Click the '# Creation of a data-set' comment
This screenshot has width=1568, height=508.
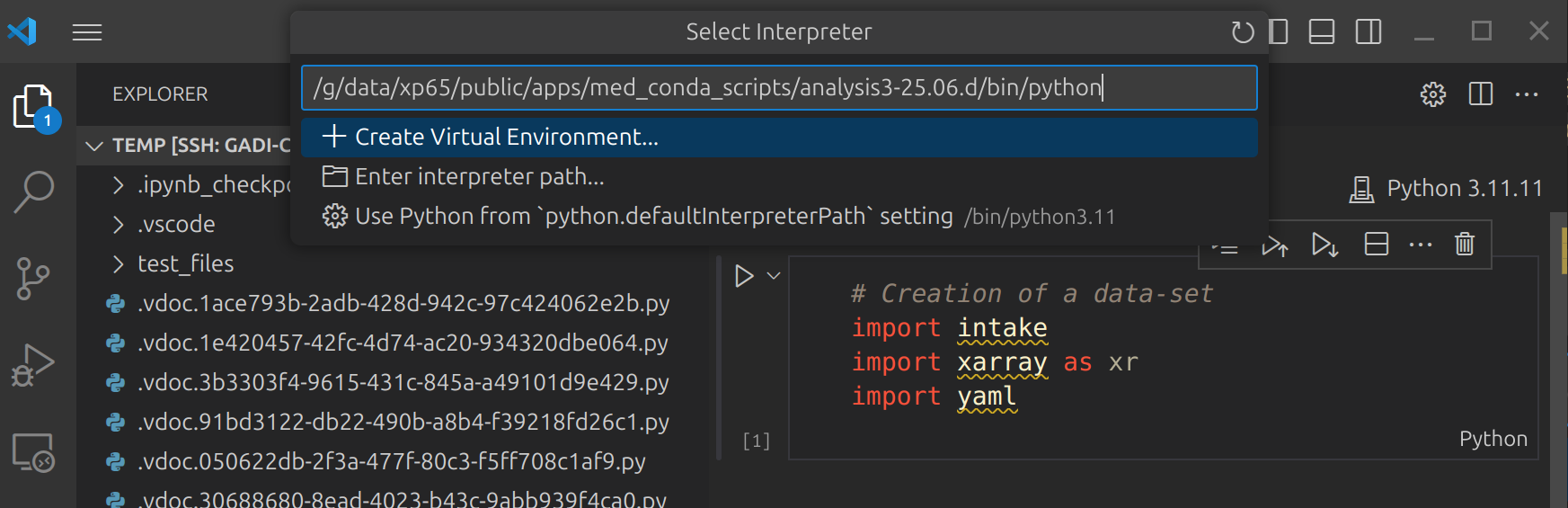tap(1032, 294)
